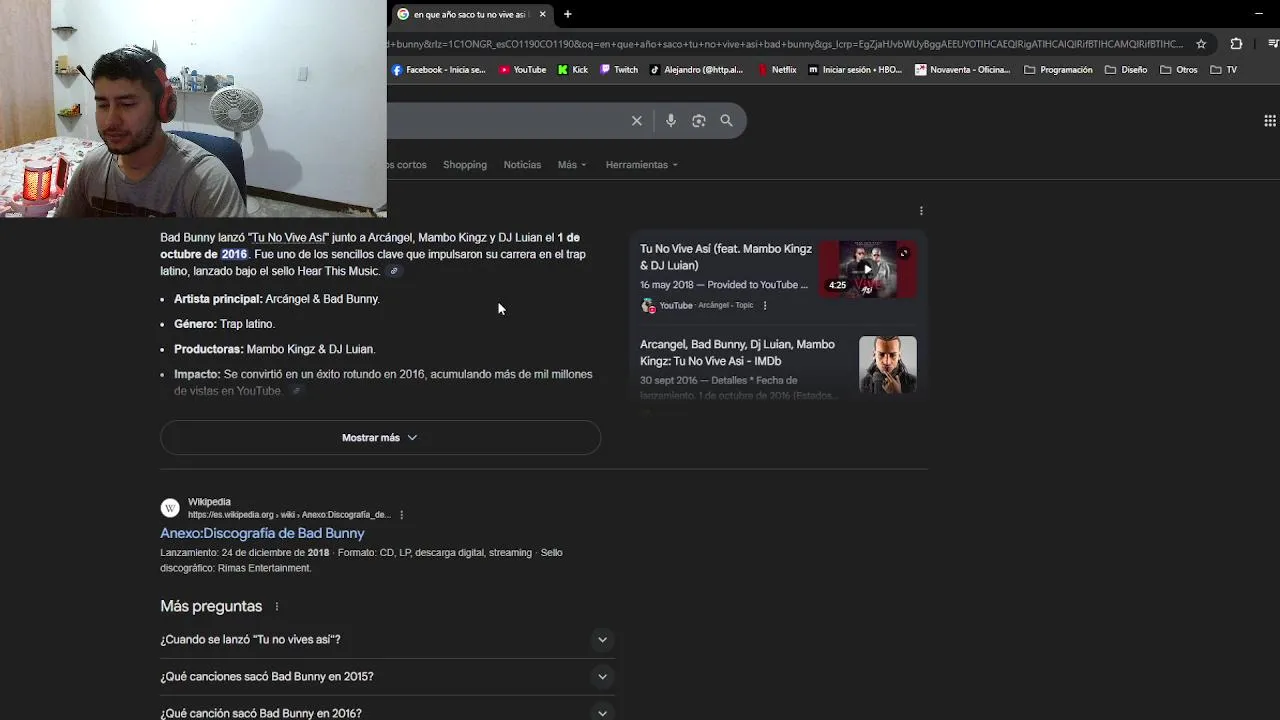Open 'Anexo:Discografía de Bad Bunny' link
The image size is (1280, 720).
tap(262, 533)
